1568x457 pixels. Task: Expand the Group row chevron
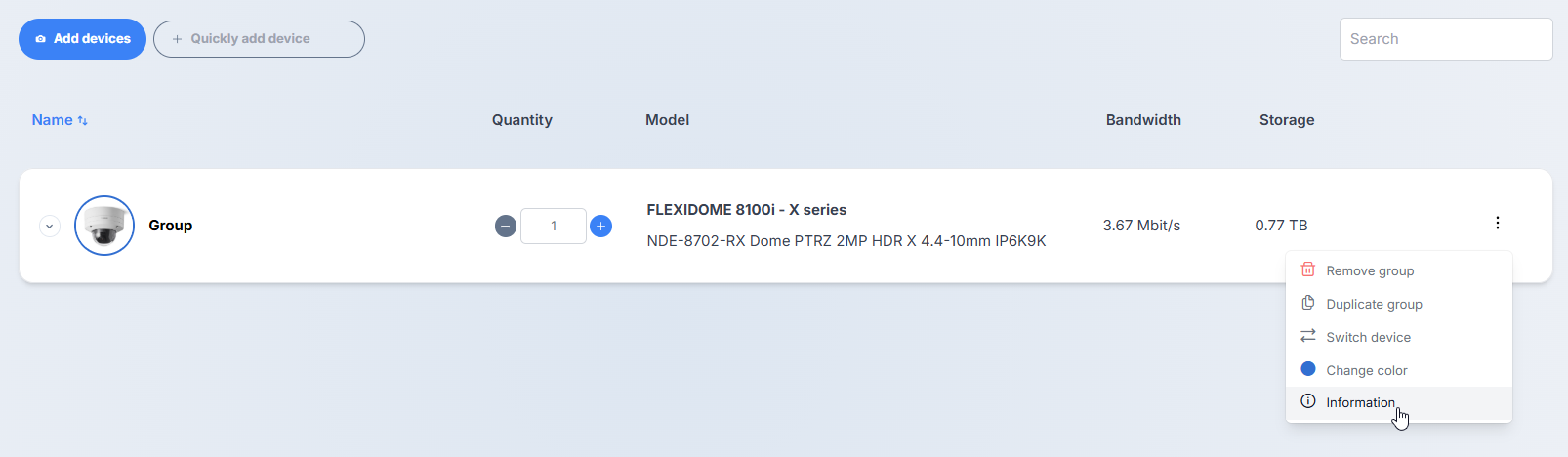point(50,227)
